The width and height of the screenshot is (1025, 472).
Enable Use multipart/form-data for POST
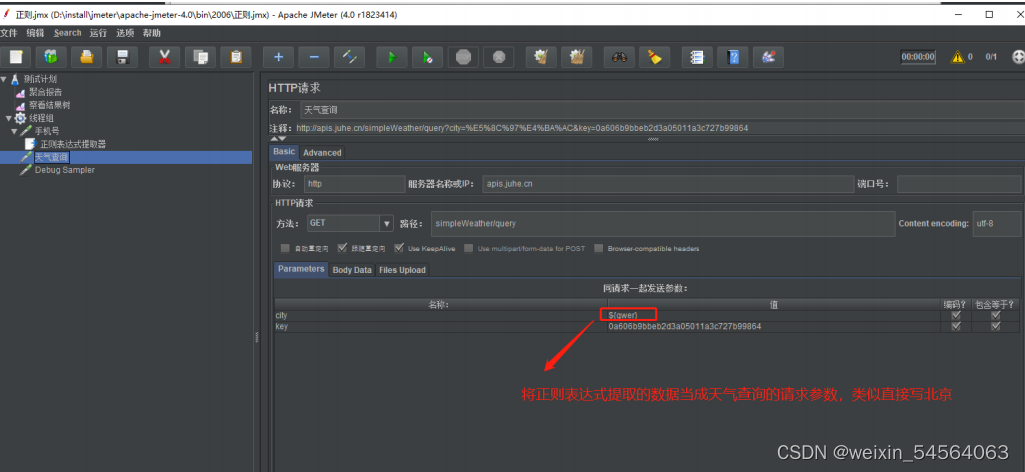tap(469, 248)
